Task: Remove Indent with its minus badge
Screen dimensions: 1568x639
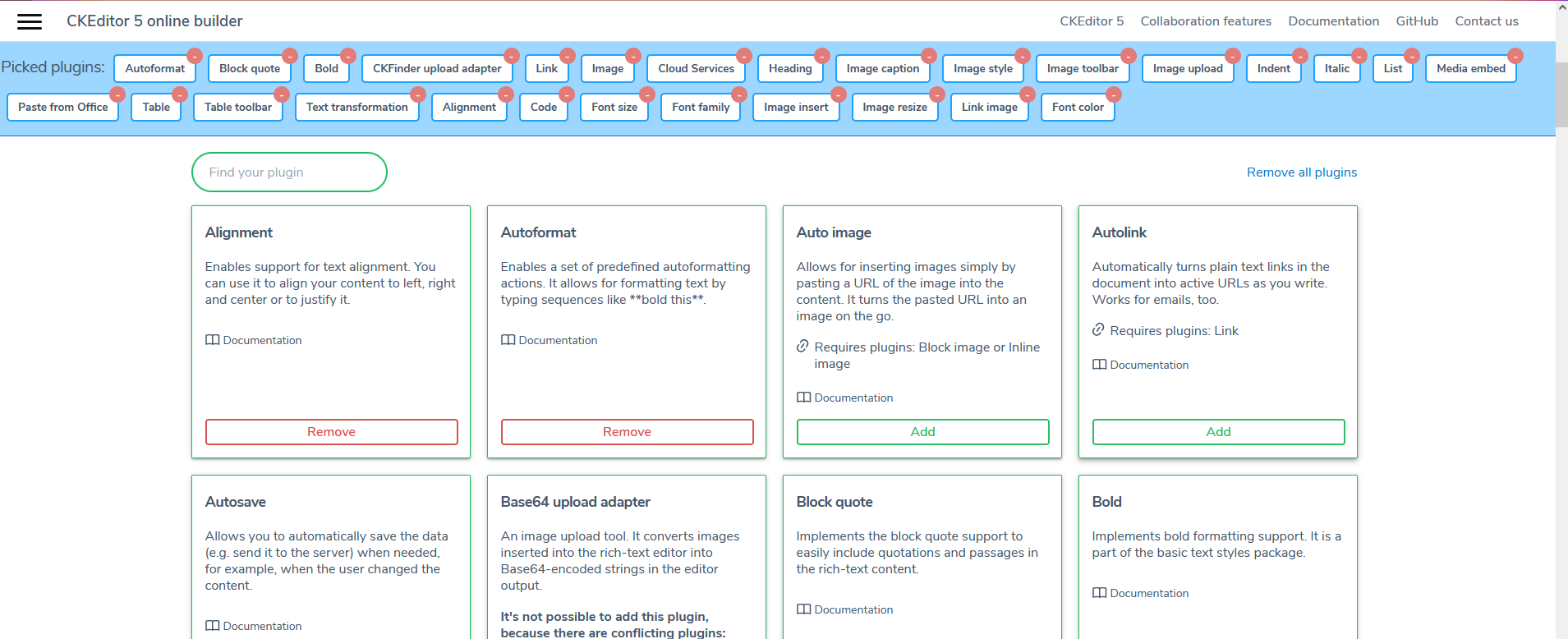Action: pyautogui.click(x=1300, y=56)
